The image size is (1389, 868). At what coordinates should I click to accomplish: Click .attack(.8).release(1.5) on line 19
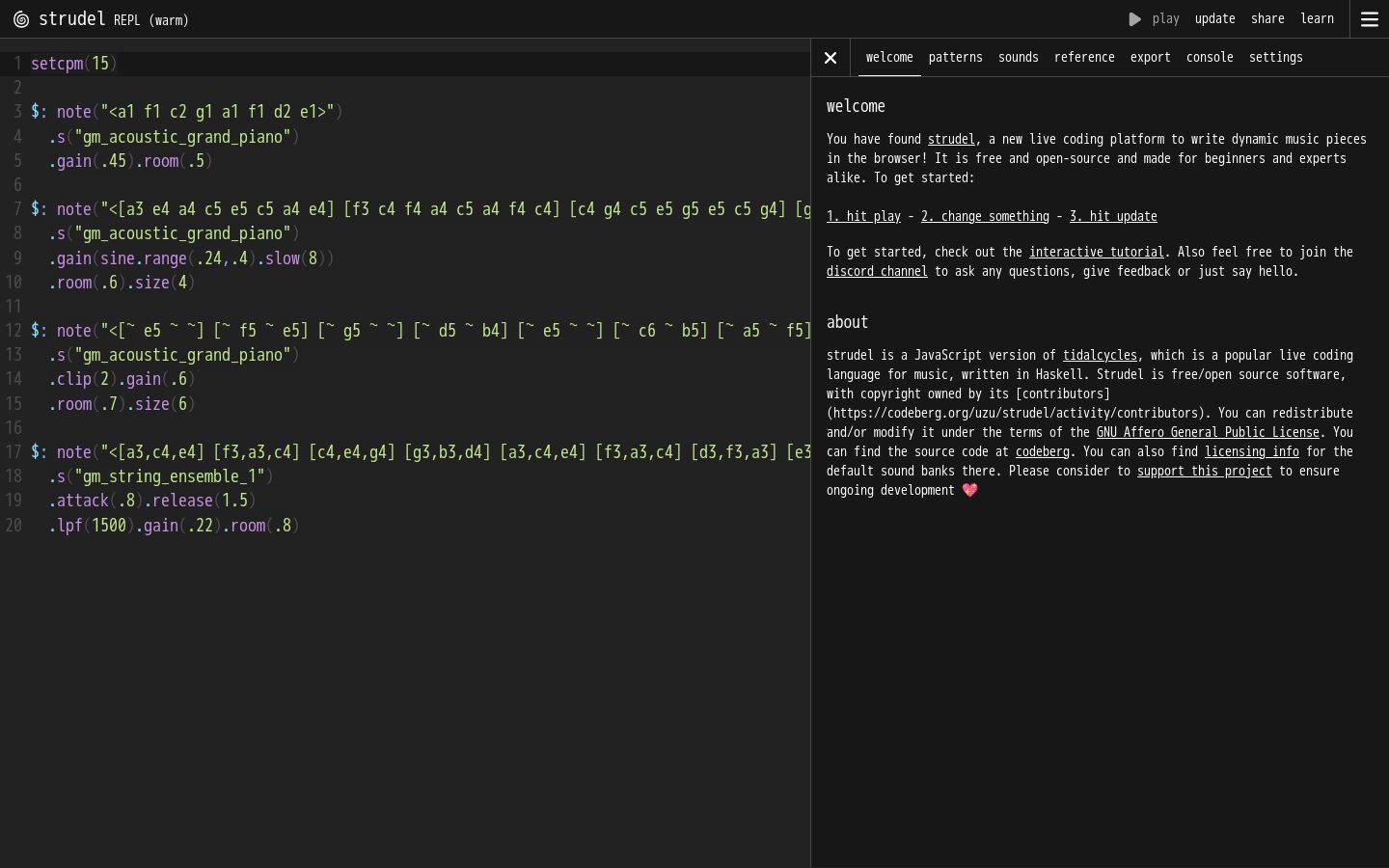click(x=152, y=501)
